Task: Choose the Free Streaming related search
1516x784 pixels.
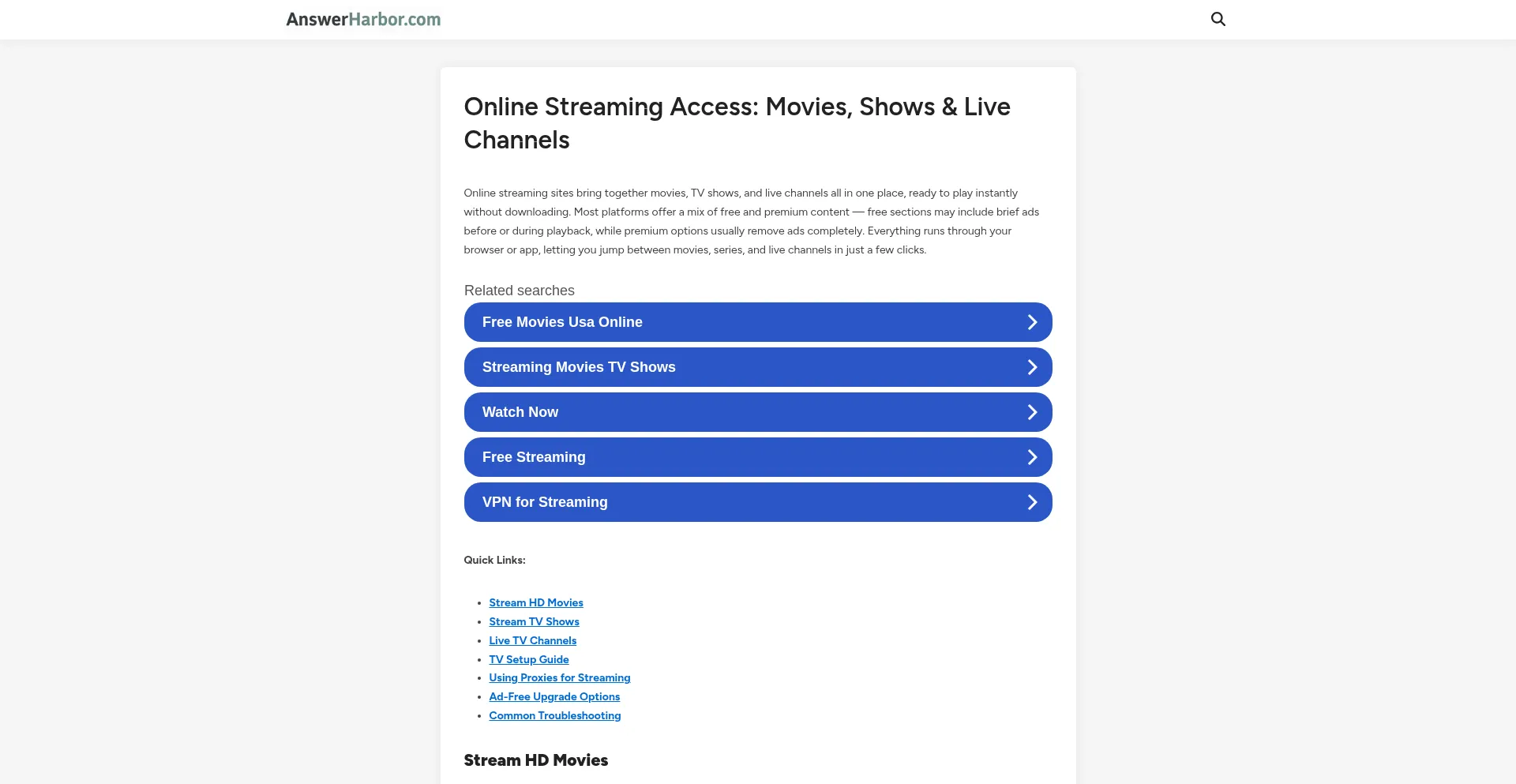Action: coord(534,457)
